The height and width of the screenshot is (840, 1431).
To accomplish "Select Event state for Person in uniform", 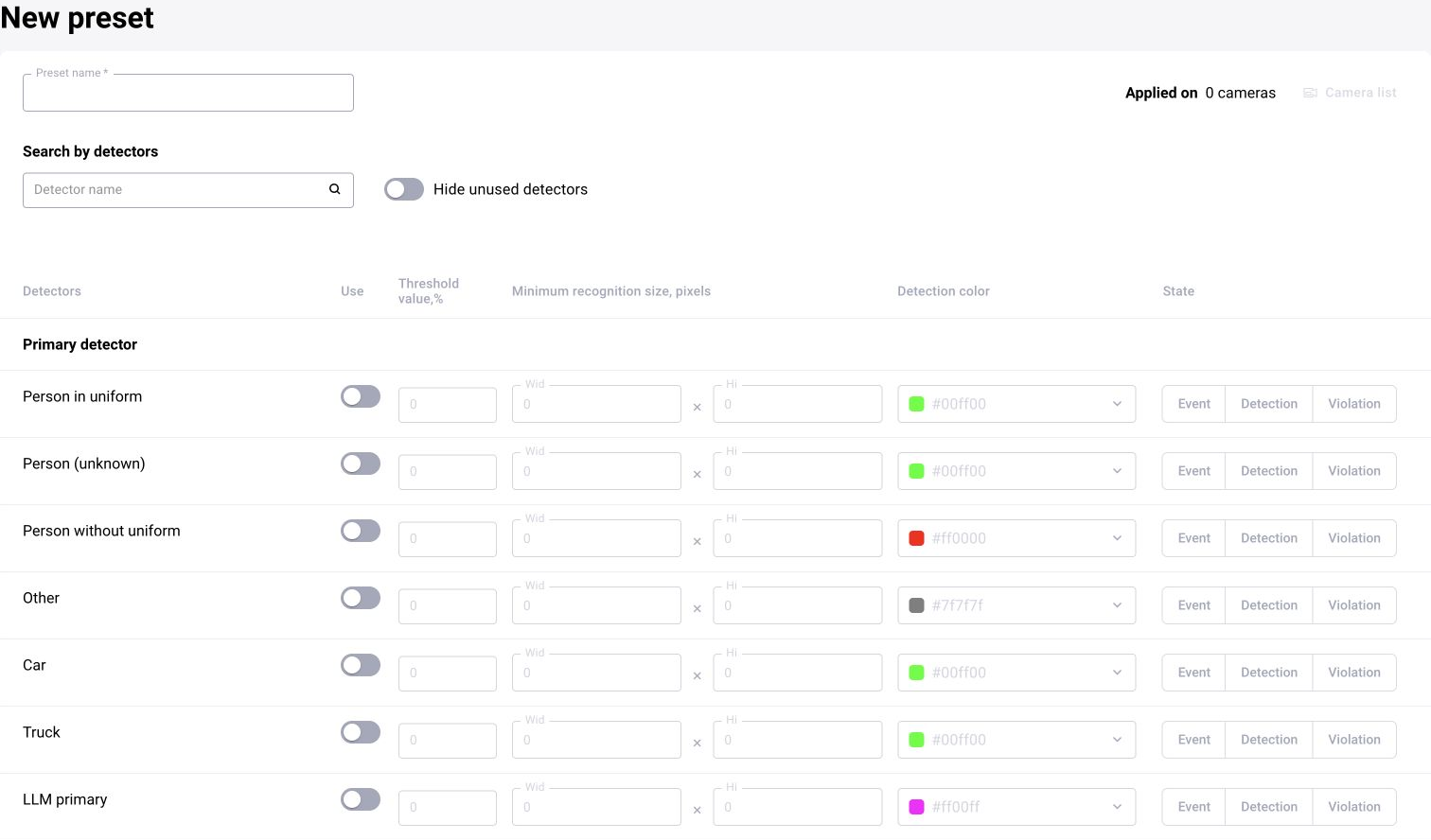I will point(1193,404).
